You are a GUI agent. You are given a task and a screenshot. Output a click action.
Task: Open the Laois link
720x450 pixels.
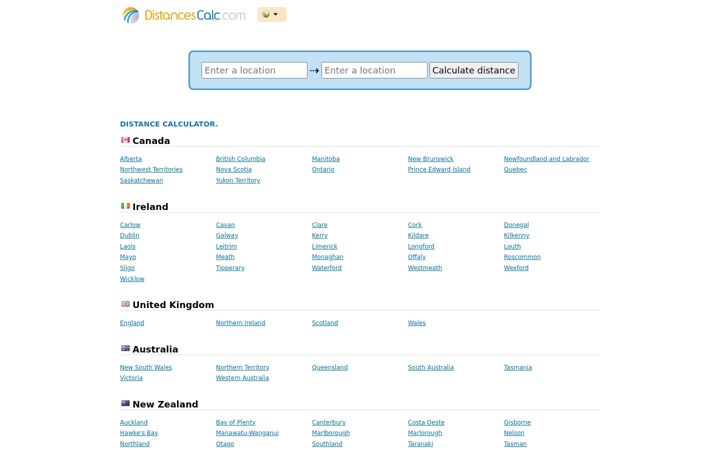click(128, 247)
